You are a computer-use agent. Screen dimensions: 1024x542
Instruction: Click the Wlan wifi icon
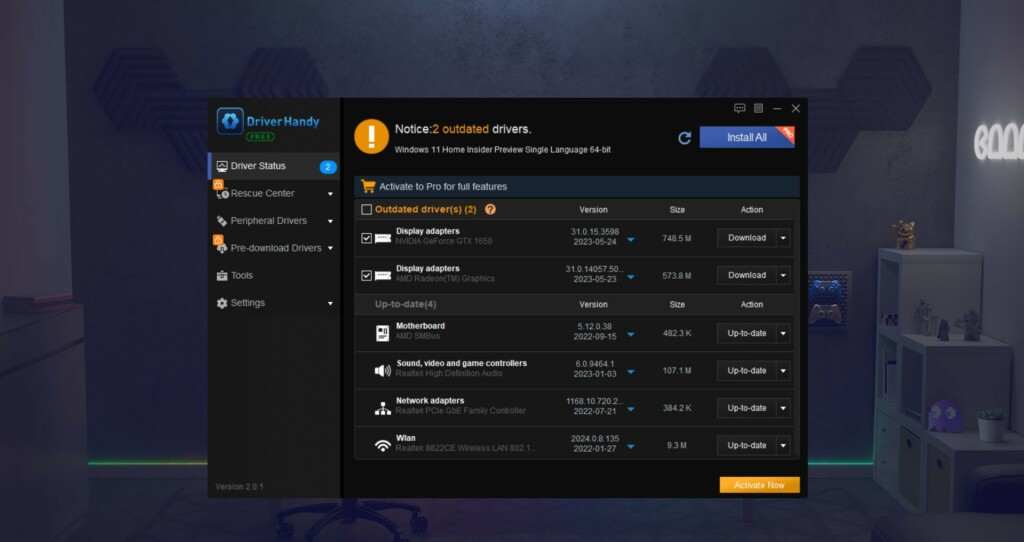383,445
